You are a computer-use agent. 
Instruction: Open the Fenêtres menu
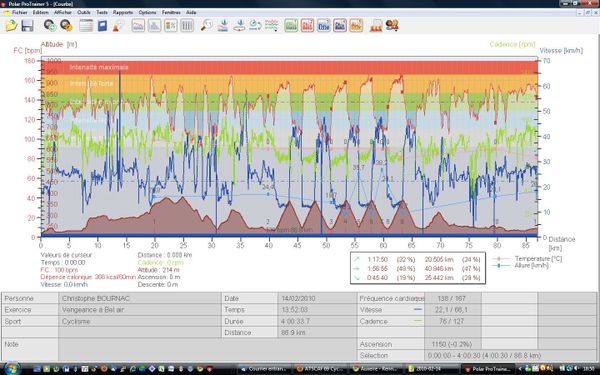(x=171, y=12)
